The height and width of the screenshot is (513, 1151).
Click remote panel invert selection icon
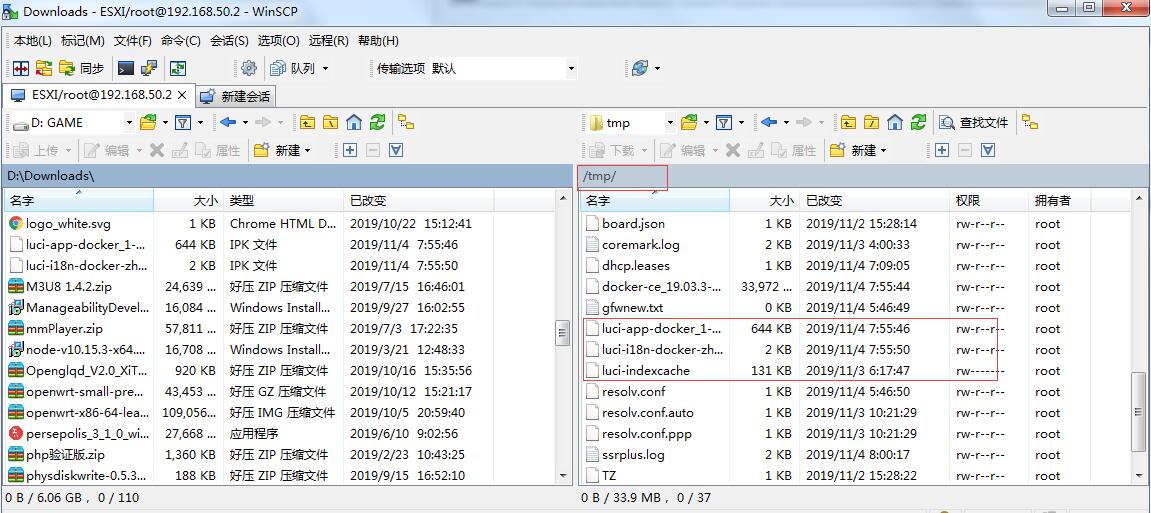click(x=988, y=150)
